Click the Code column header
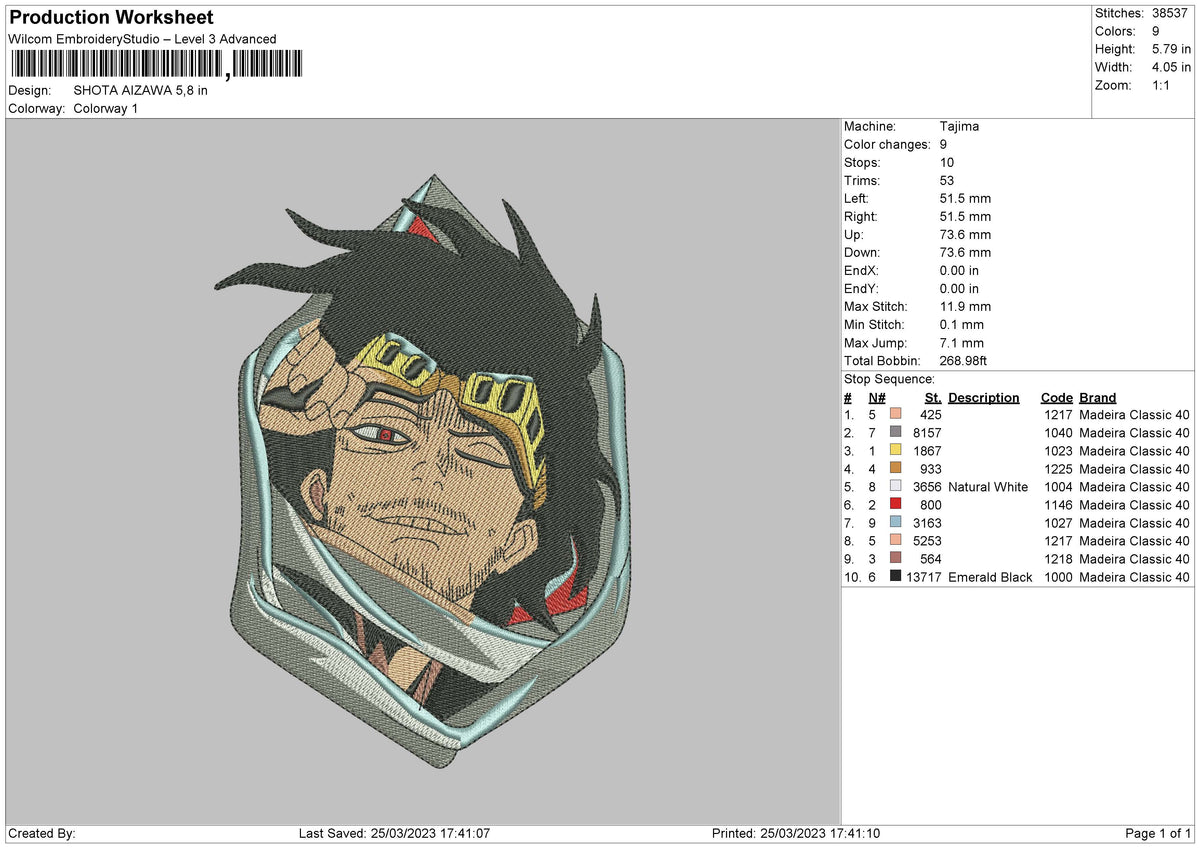Screen dimensions: 1200x848 click(1056, 398)
